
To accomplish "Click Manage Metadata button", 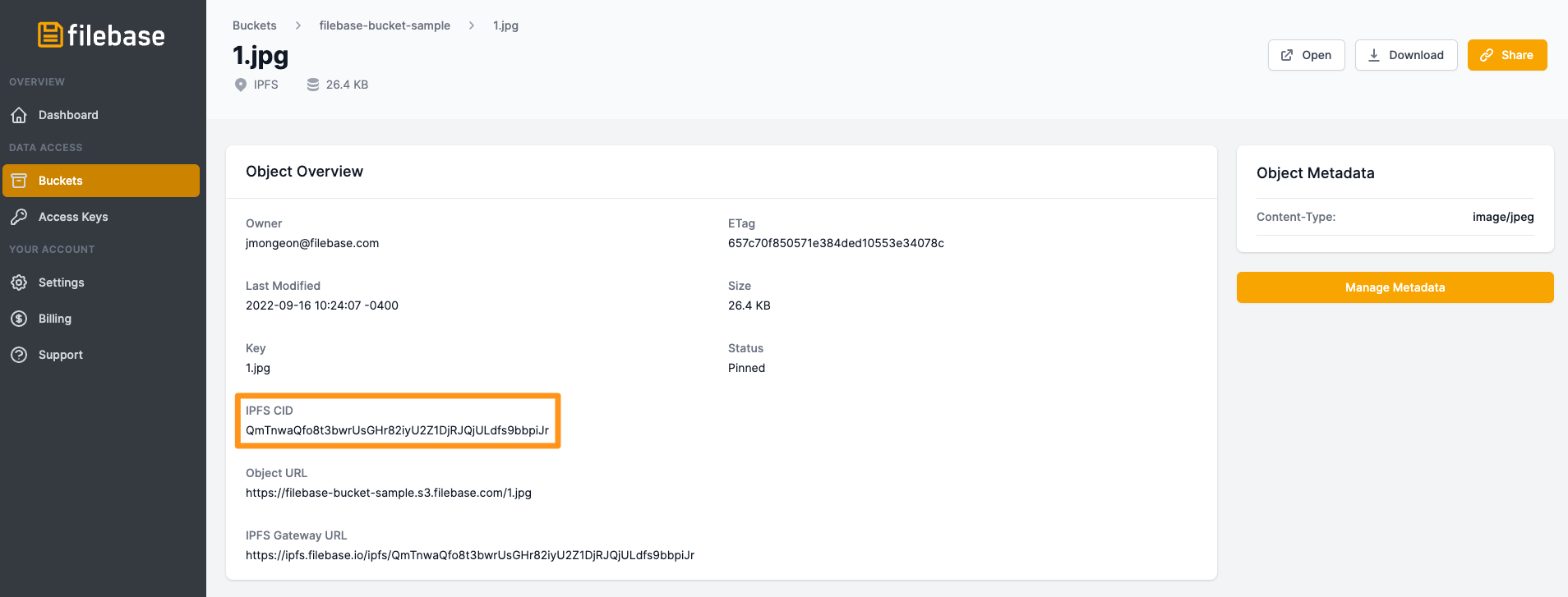I will (x=1395, y=287).
